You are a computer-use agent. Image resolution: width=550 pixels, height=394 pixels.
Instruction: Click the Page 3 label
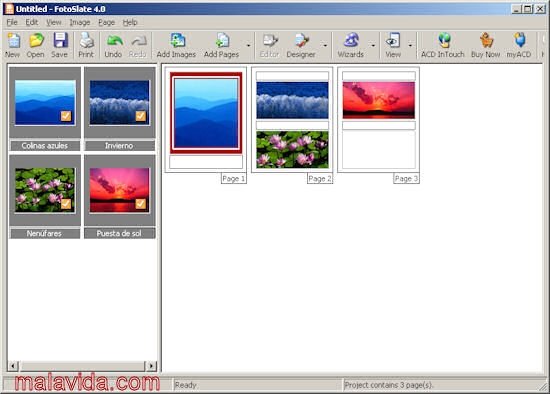[406, 179]
